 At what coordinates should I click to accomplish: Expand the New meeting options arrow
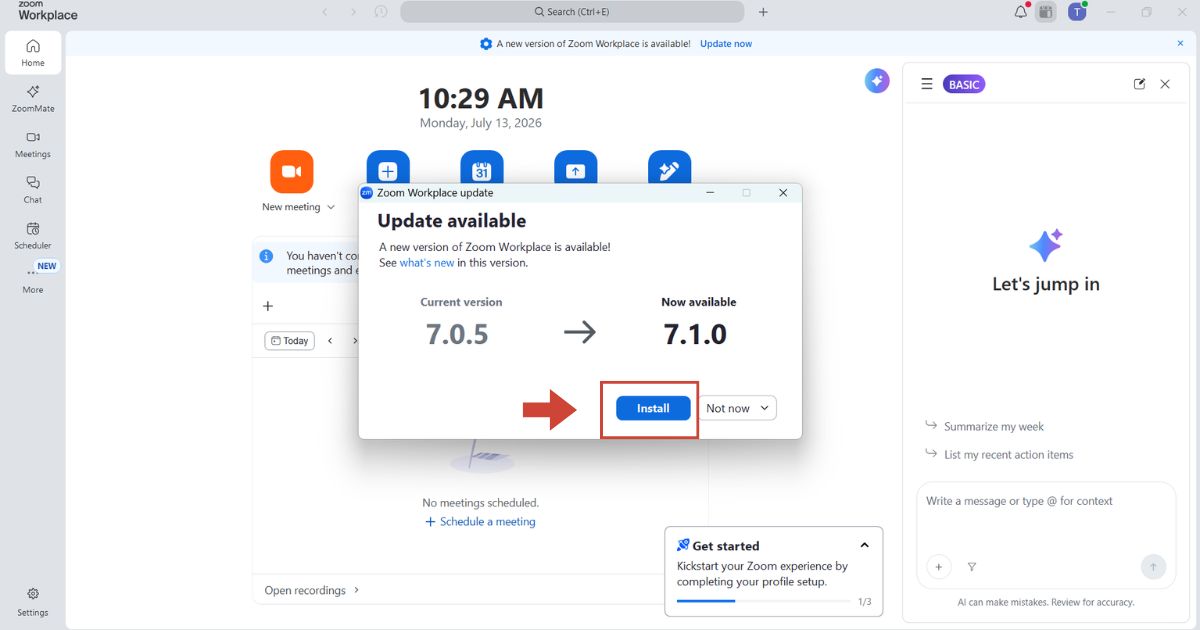(331, 208)
